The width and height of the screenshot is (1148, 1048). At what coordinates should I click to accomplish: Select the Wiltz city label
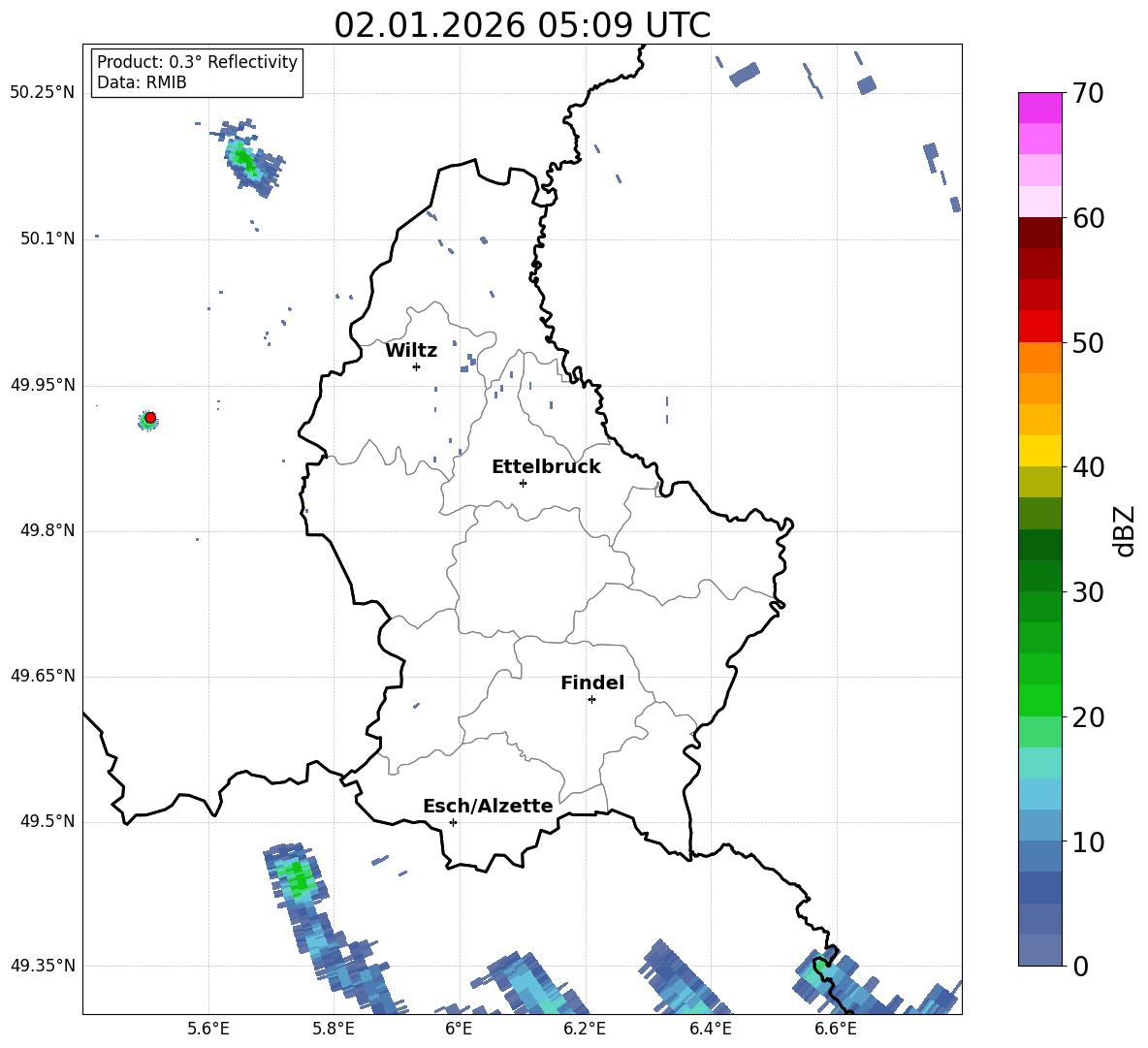[x=411, y=351]
